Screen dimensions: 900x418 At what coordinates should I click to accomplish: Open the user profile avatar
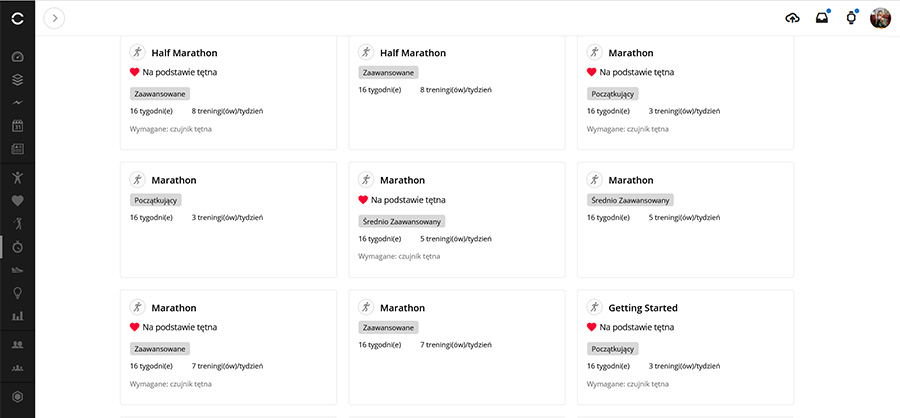pyautogui.click(x=880, y=18)
